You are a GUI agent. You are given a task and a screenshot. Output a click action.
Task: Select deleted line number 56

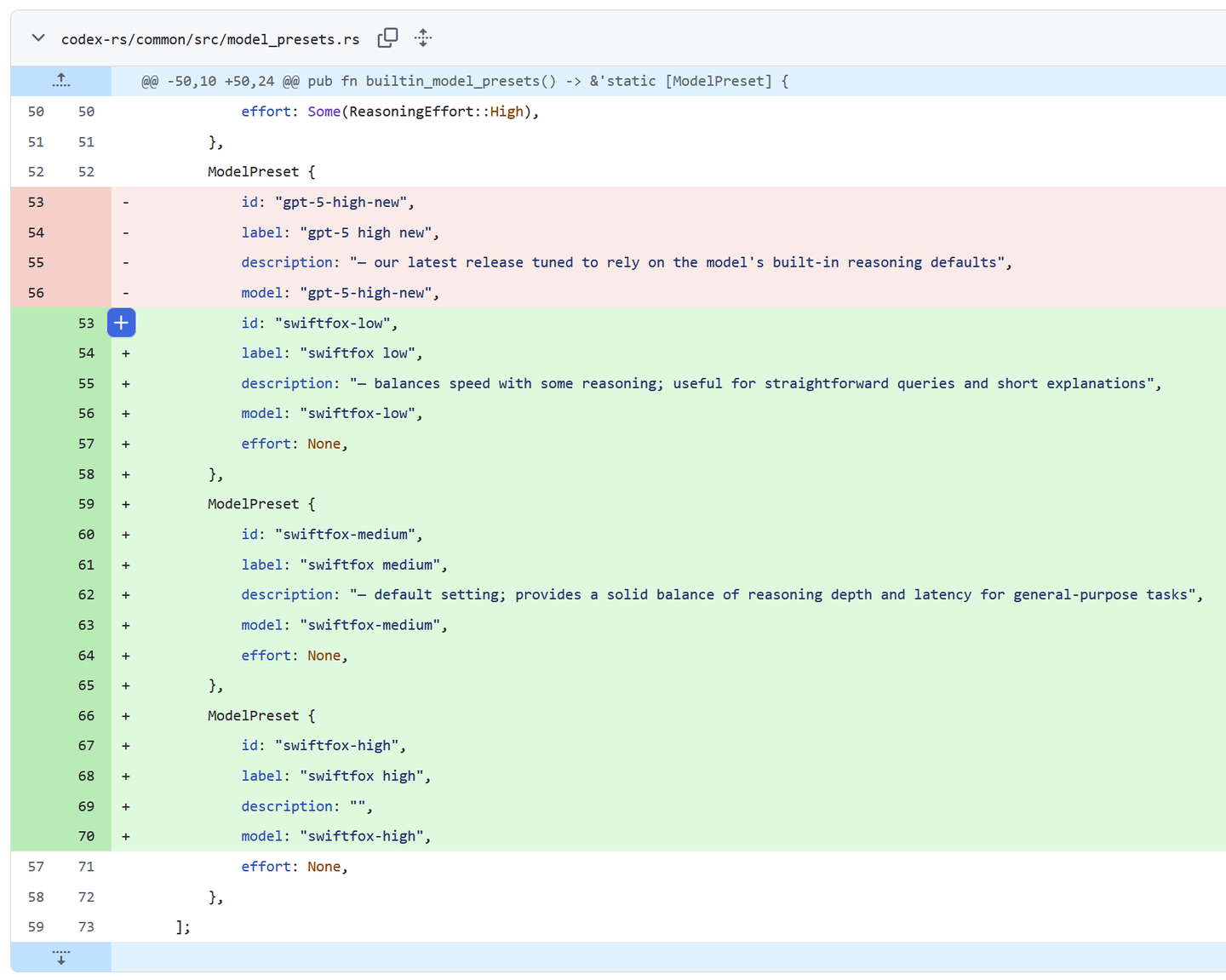click(36, 293)
